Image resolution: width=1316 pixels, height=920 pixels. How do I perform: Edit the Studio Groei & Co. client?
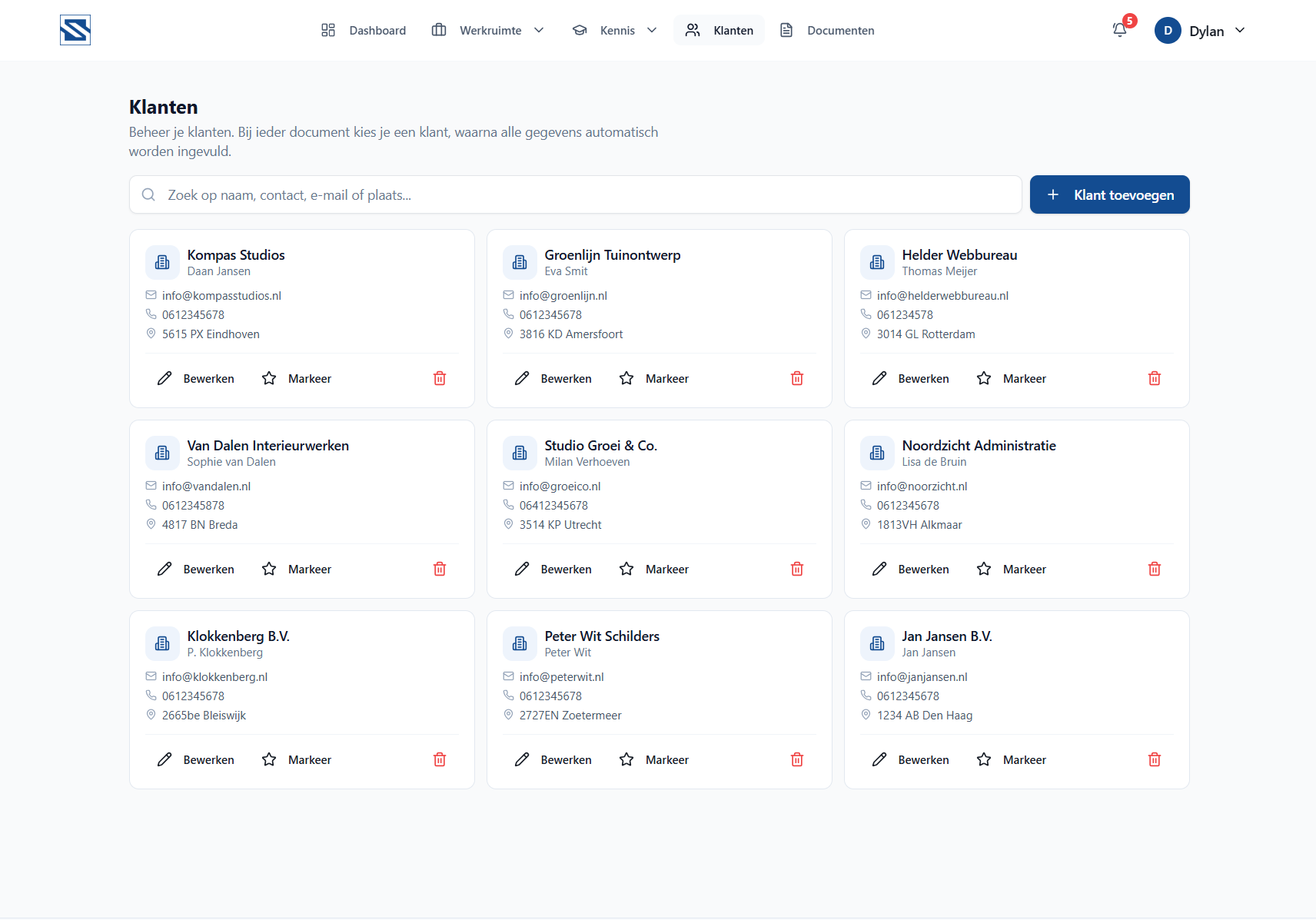point(553,569)
